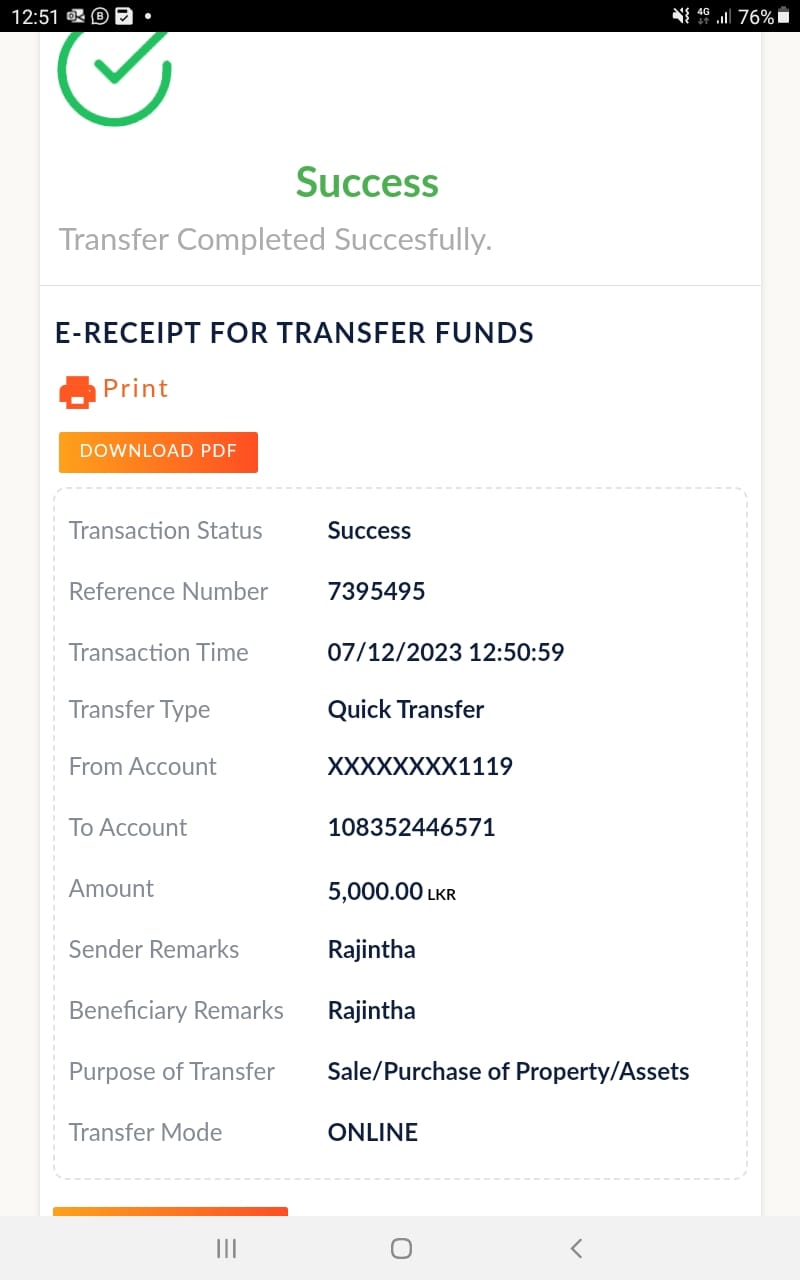Click the Print link text
This screenshot has height=1280, width=800.
pyautogui.click(x=136, y=389)
